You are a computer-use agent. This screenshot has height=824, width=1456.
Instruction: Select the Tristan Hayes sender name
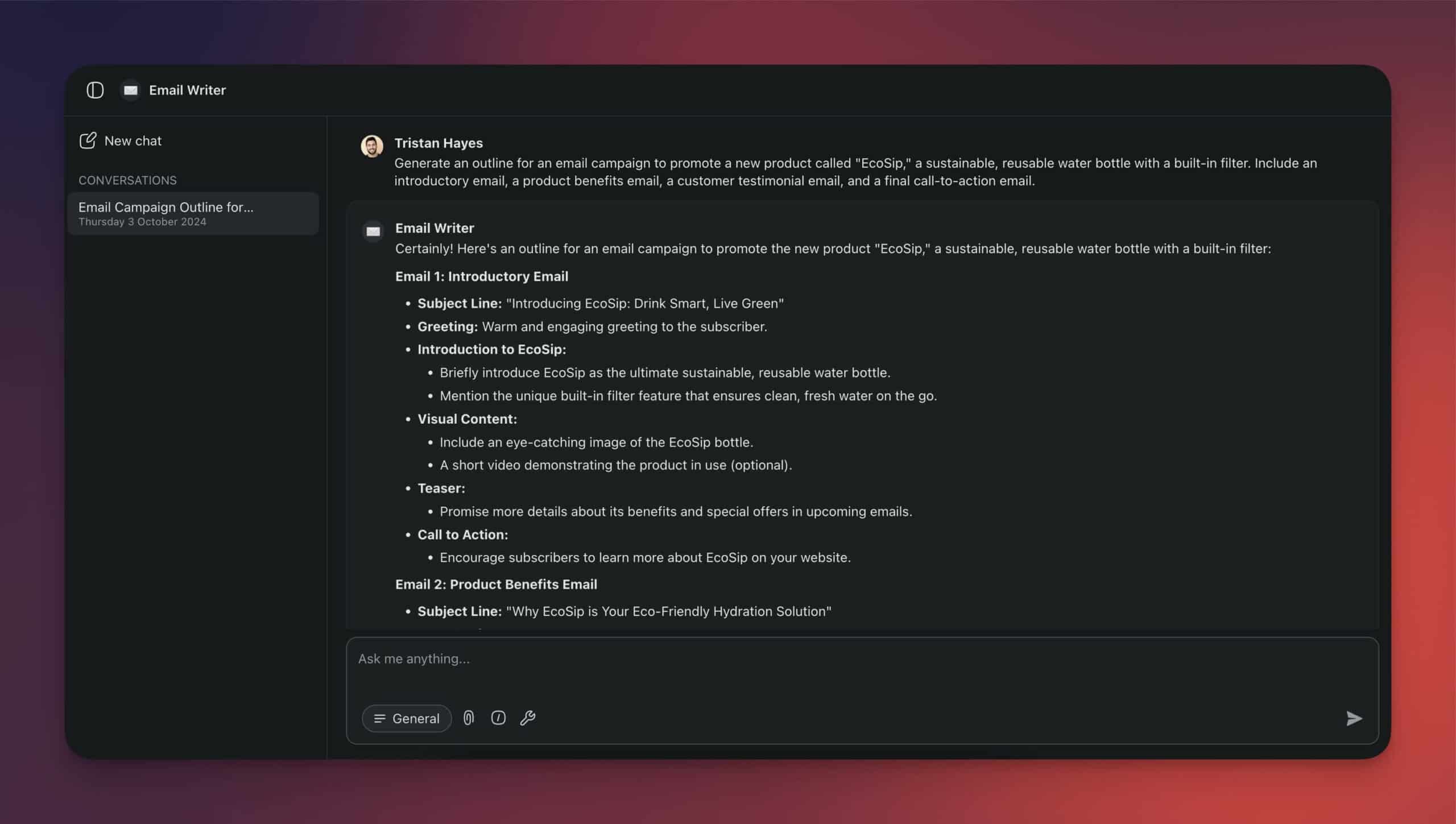pyautogui.click(x=439, y=143)
